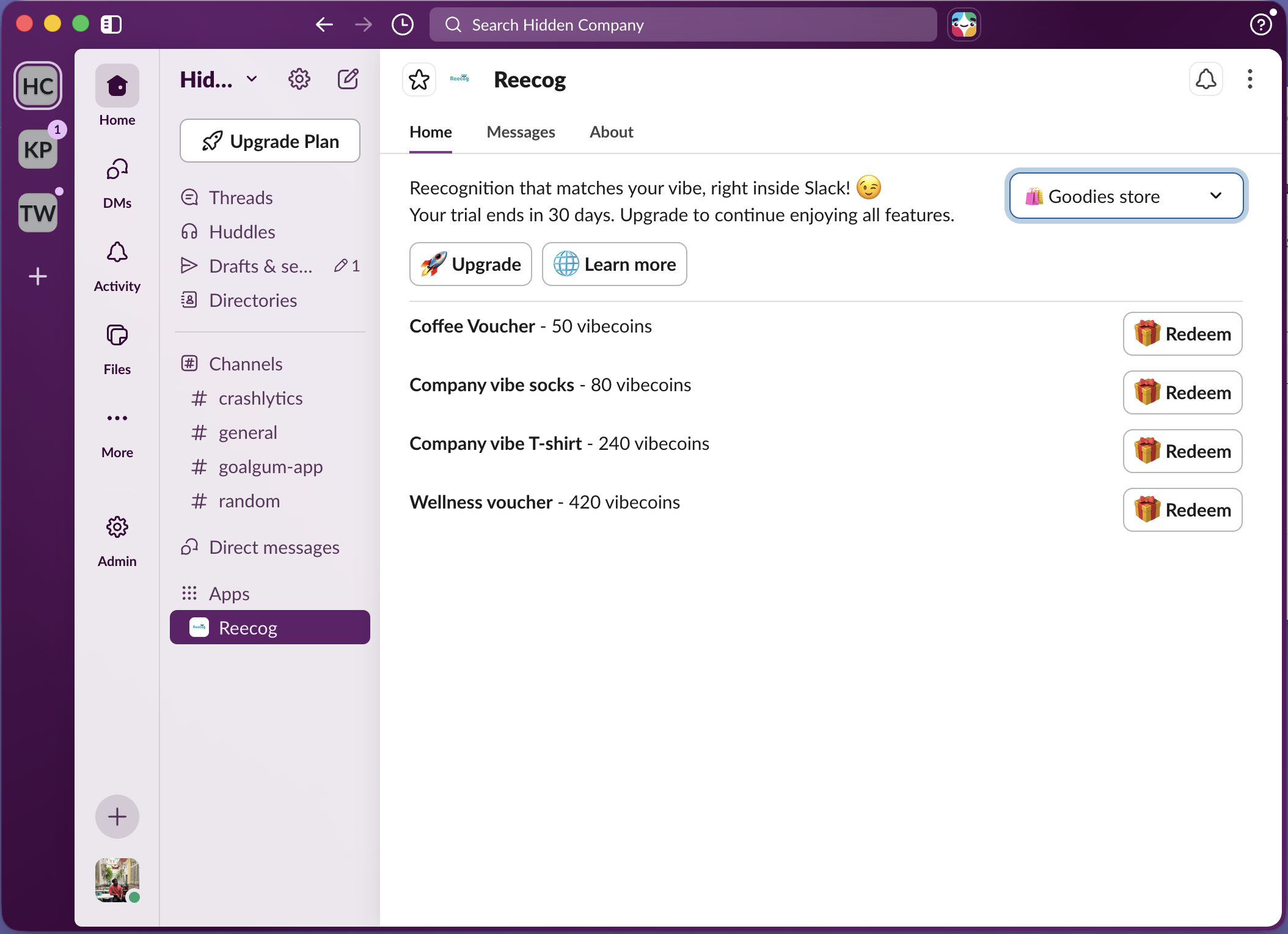The height and width of the screenshot is (934, 1288).
Task: Click the rocket Upgrade button
Action: 470,264
